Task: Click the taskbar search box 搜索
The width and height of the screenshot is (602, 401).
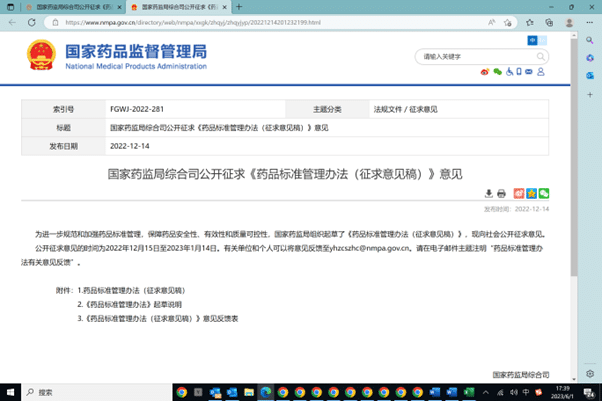Action: click(97, 392)
